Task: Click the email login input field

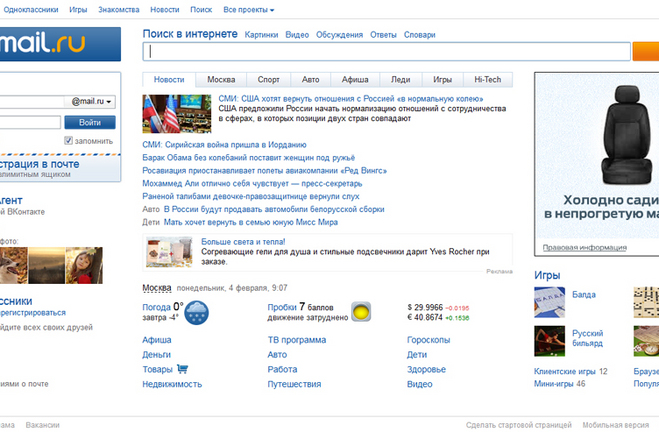Action: [x=32, y=101]
